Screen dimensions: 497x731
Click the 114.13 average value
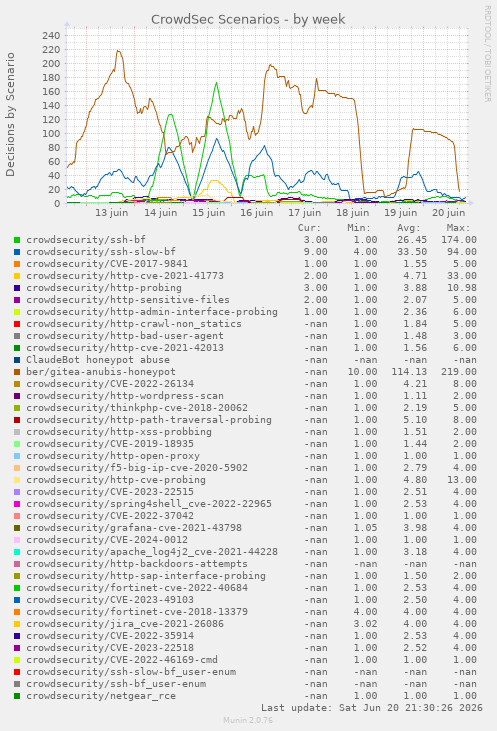409,372
